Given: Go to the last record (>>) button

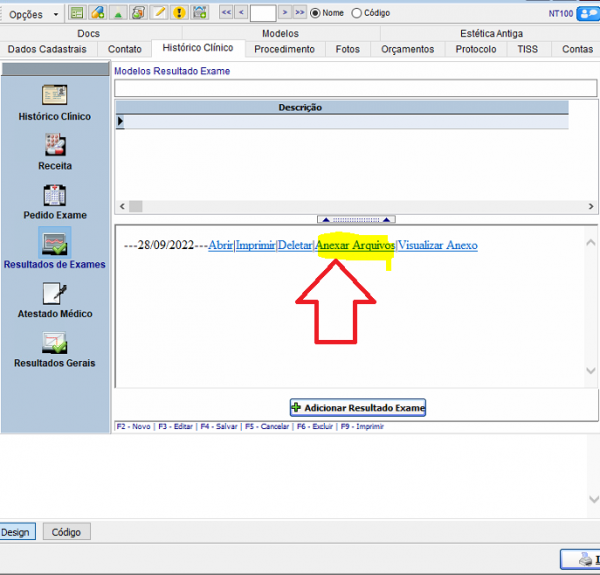Looking at the screenshot, I should pos(300,13).
